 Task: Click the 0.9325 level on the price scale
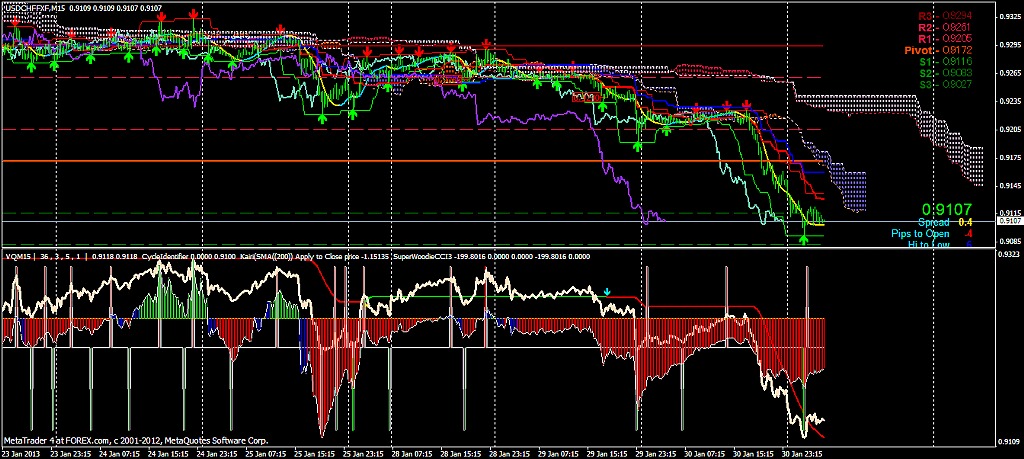coord(1008,17)
